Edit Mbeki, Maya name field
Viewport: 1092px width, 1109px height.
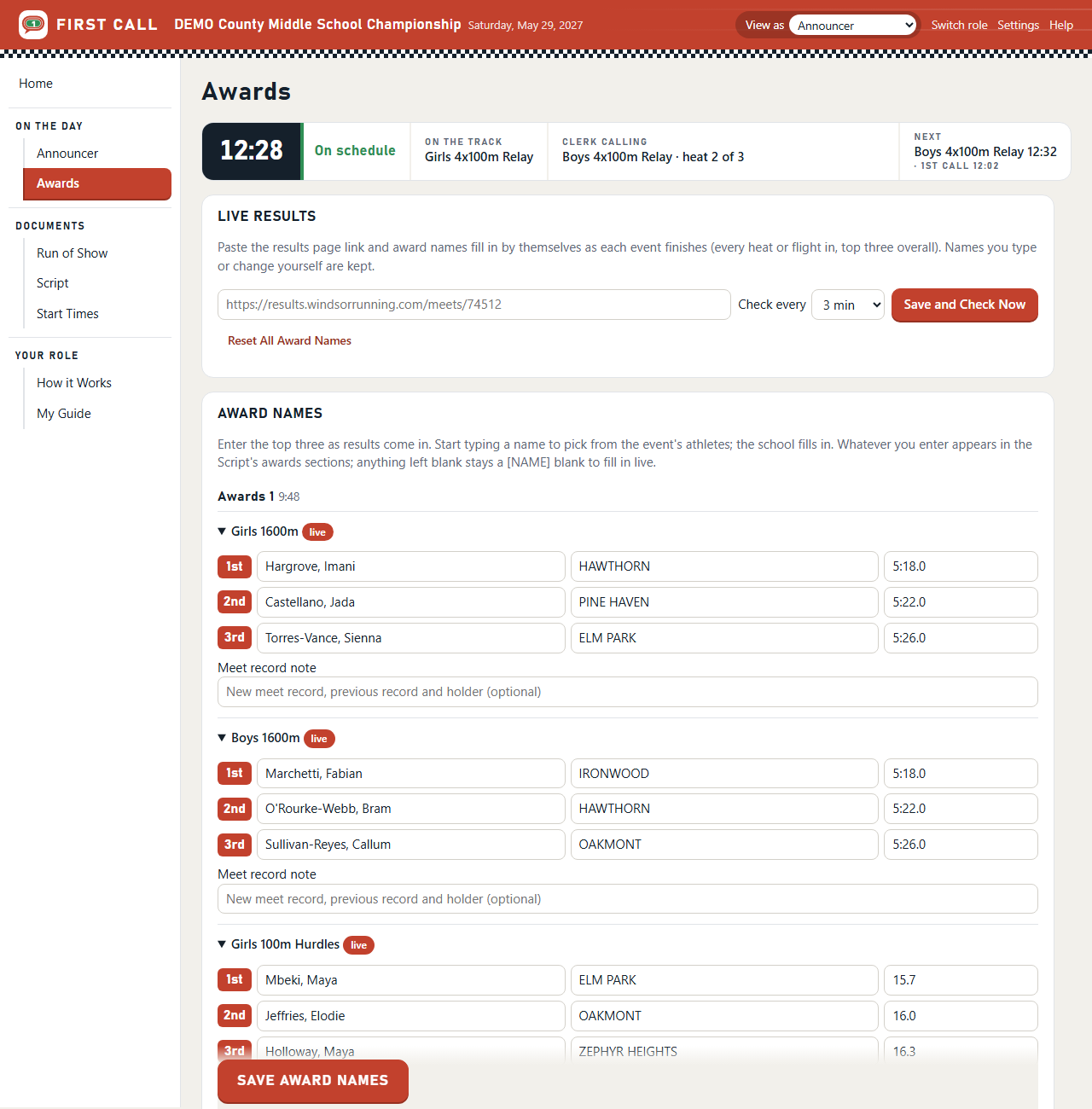click(x=411, y=980)
